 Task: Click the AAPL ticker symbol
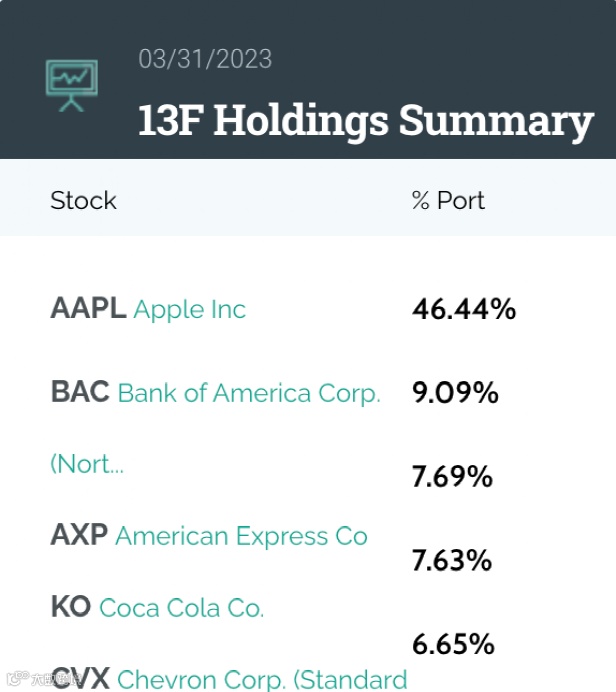pos(88,308)
